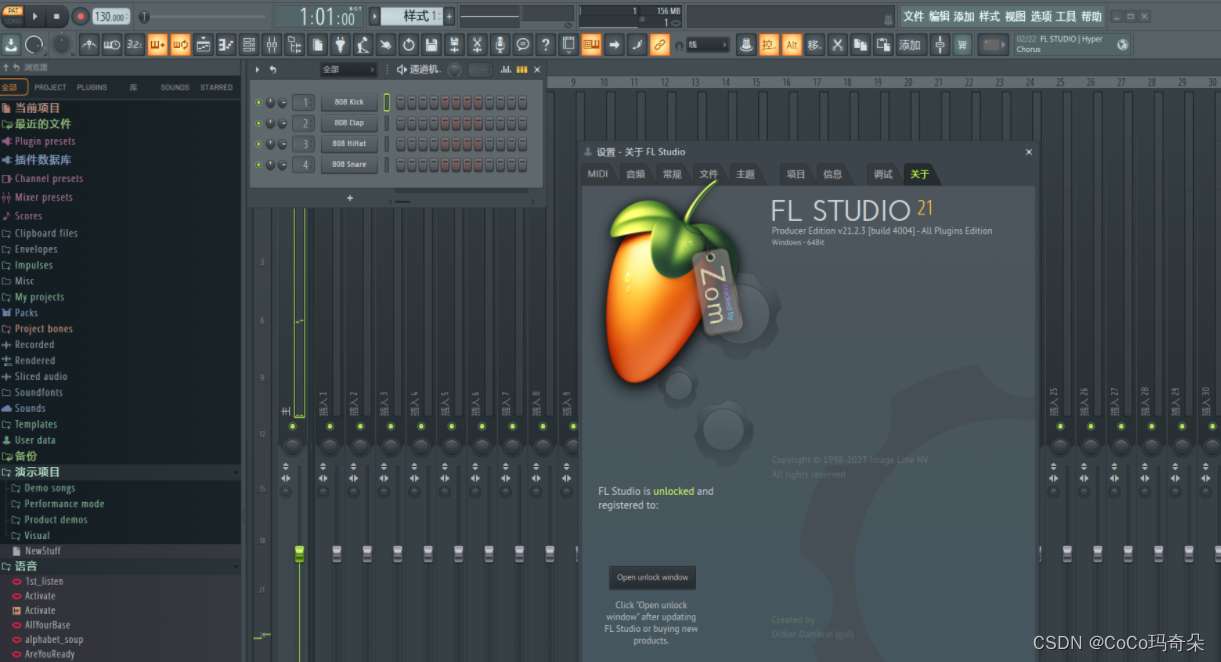Start playback with the play button
Viewport: 1221px width, 662px height.
35,16
